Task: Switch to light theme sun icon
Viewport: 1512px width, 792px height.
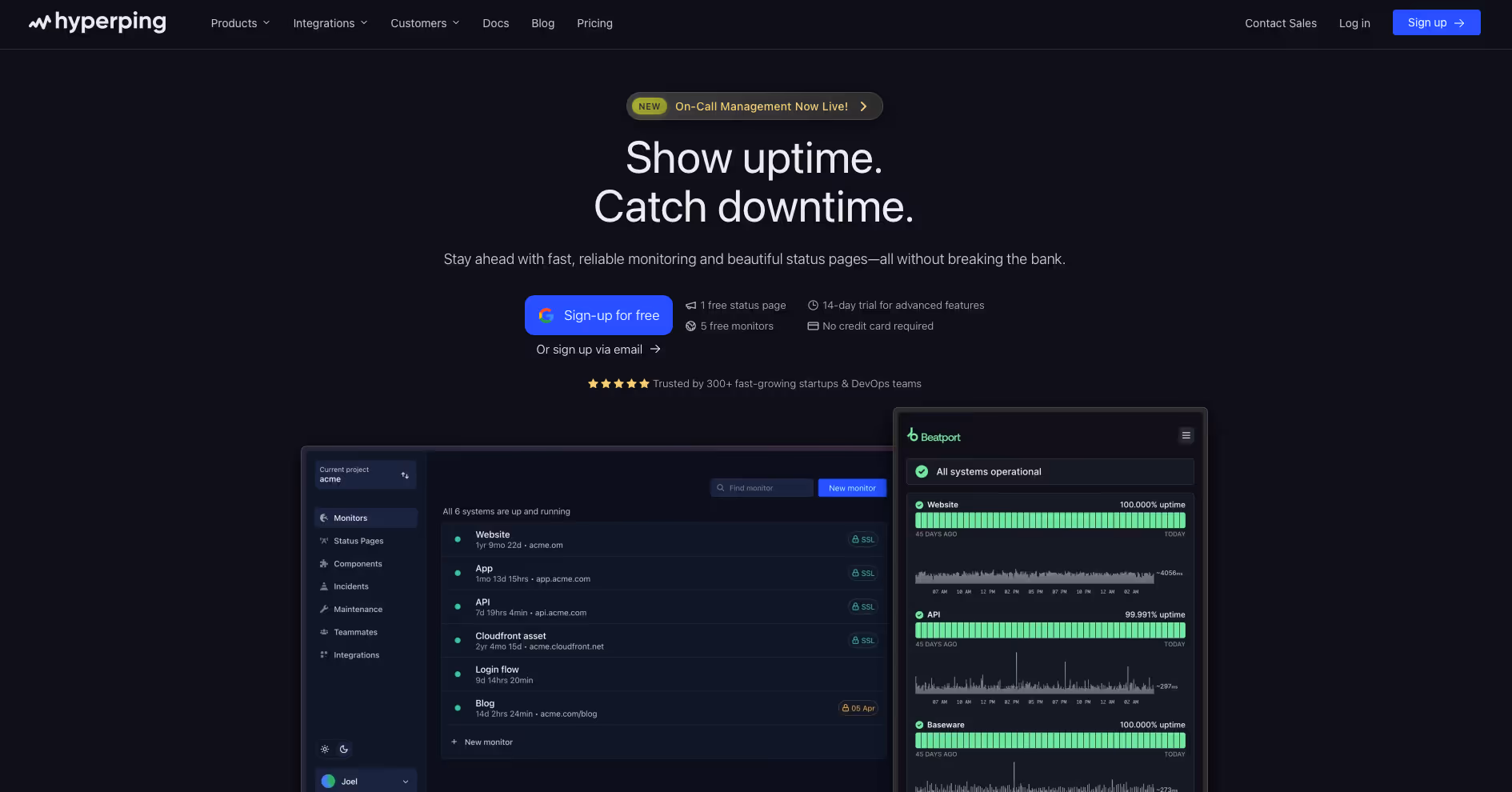Action: pyautogui.click(x=325, y=750)
